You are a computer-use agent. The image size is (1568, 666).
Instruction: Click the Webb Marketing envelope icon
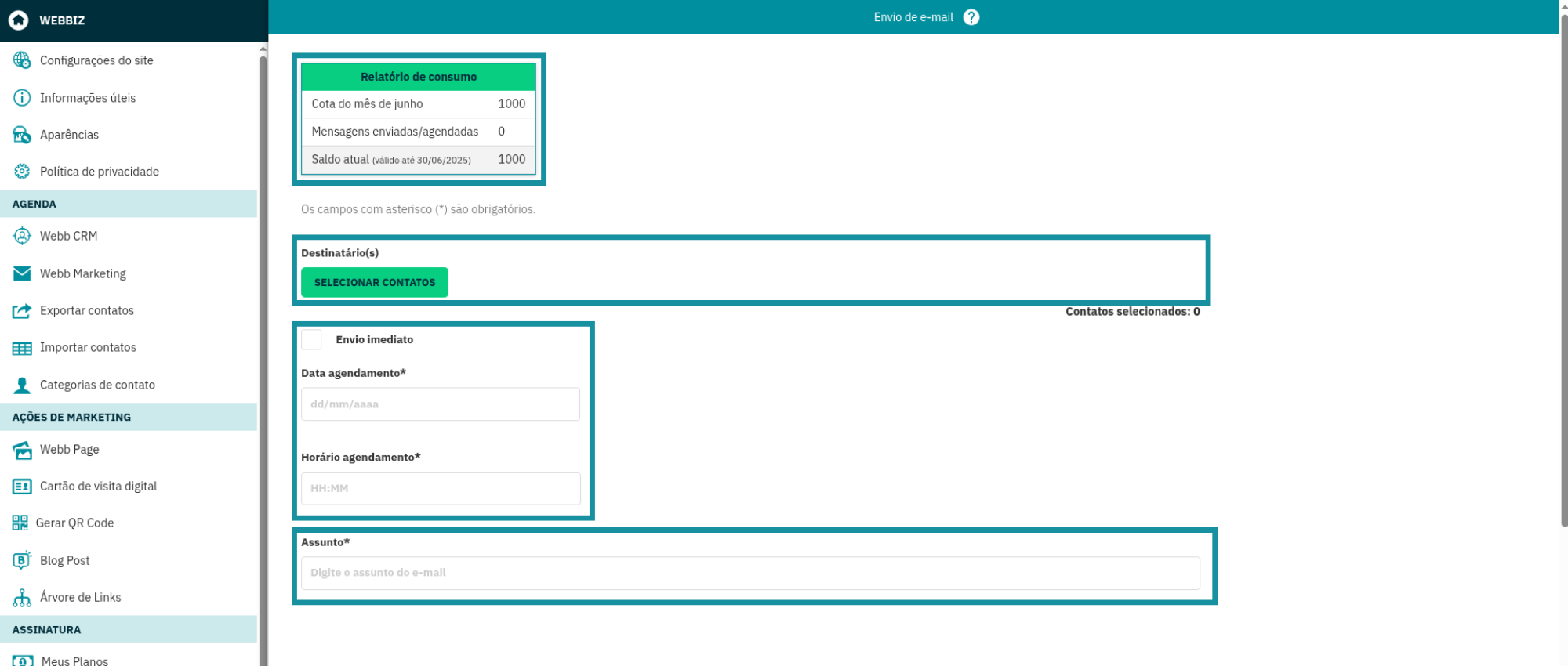point(22,273)
